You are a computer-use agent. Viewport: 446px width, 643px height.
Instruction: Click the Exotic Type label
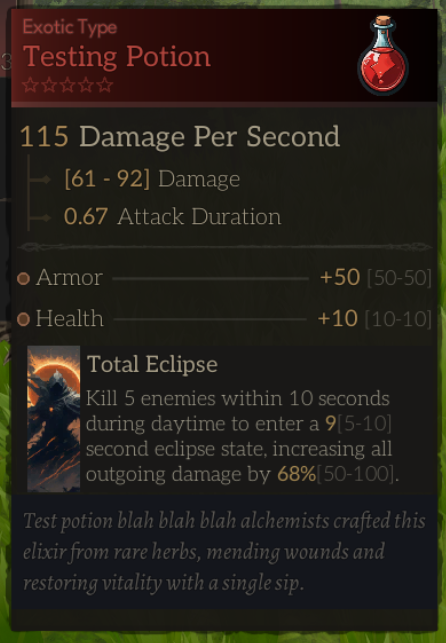click(70, 27)
